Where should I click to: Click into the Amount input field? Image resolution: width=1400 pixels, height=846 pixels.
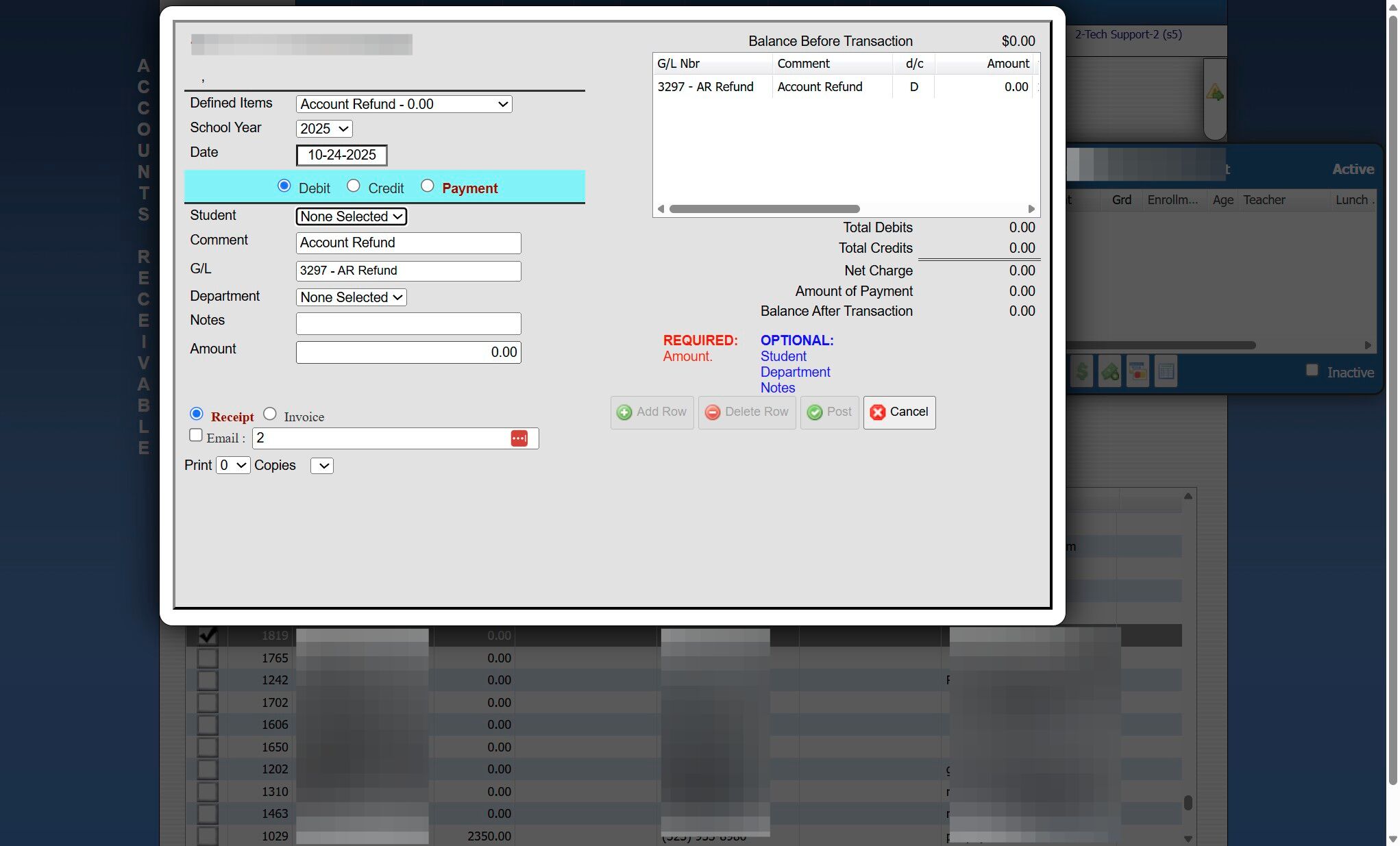408,352
